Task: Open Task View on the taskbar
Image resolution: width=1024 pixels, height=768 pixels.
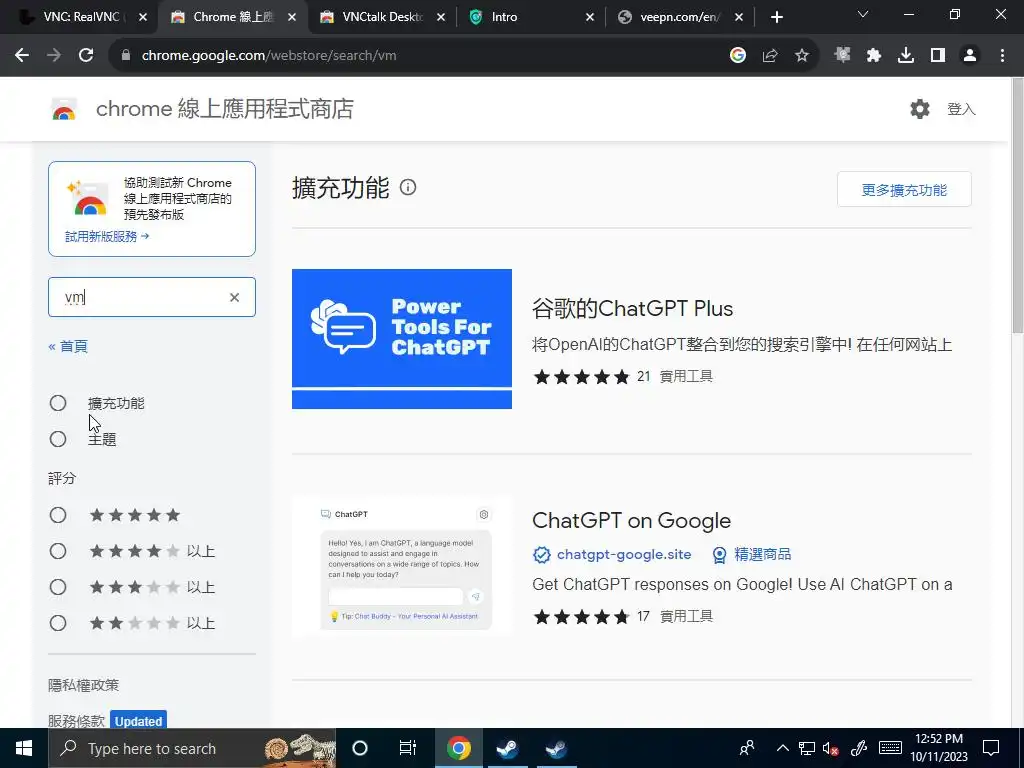Action: pos(408,748)
